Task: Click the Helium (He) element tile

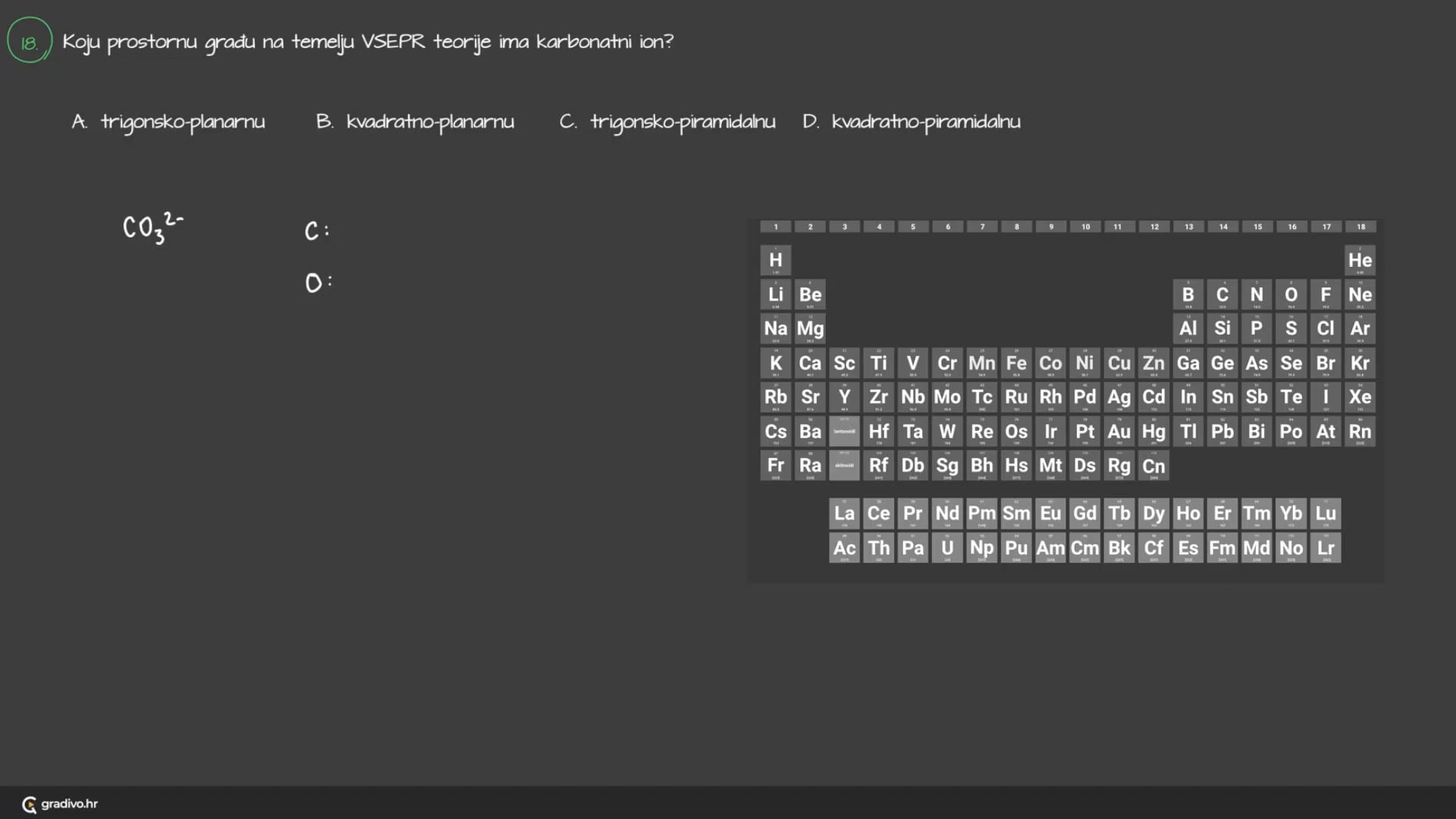Action: click(1360, 260)
